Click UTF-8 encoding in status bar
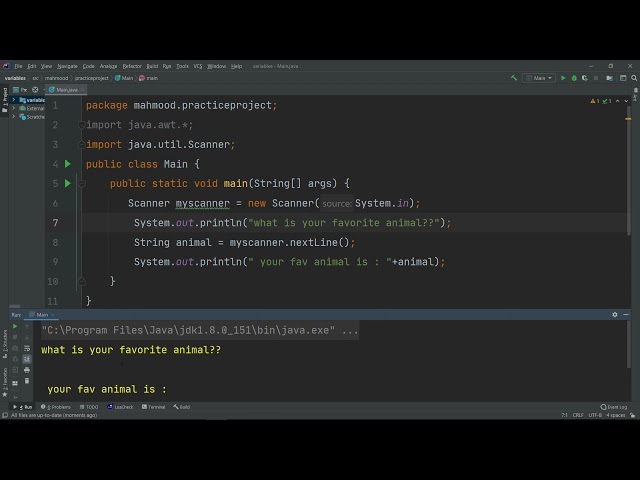The height and width of the screenshot is (480, 640). 595,415
